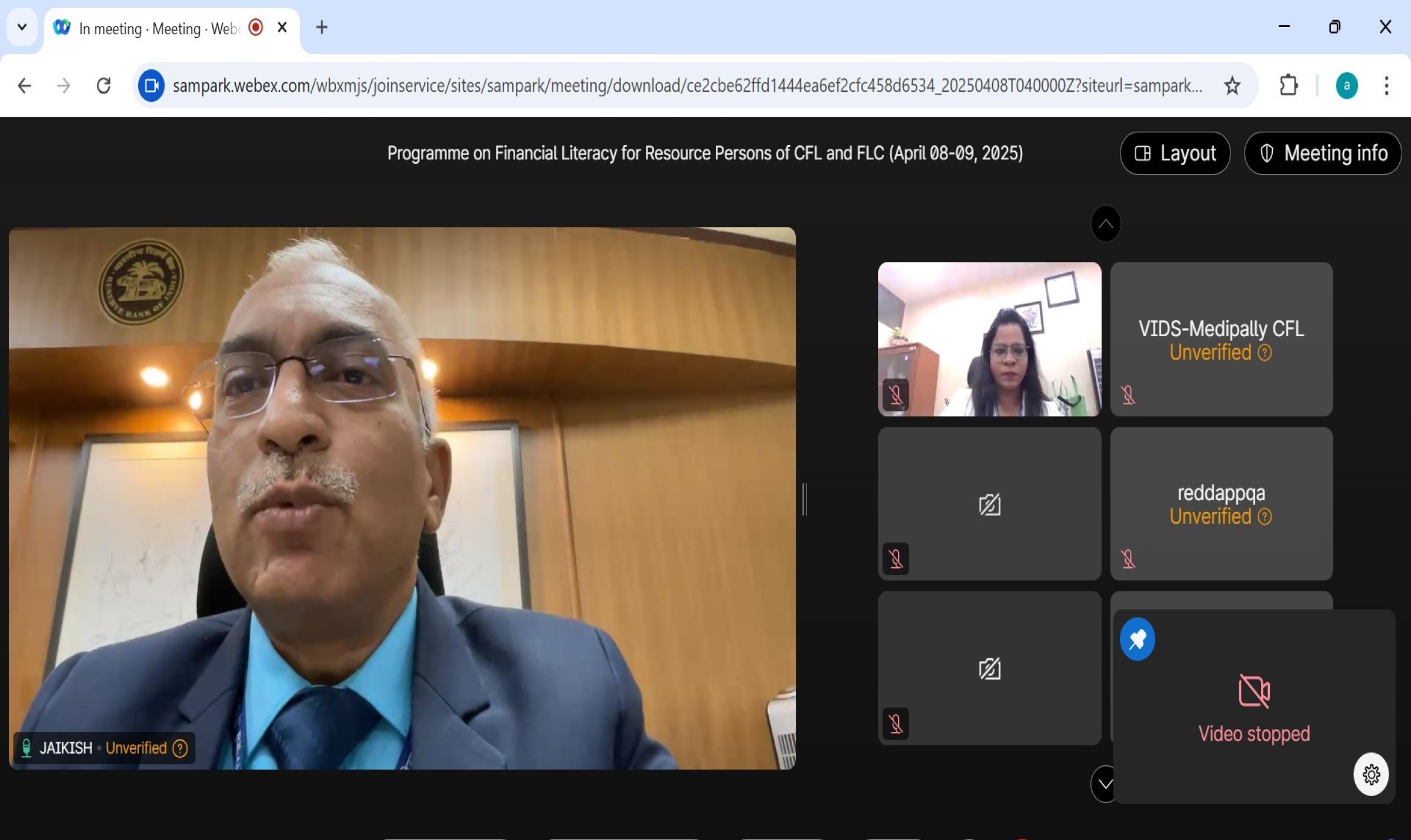The height and width of the screenshot is (840, 1411).
Task: Open the Layout options button
Action: pyautogui.click(x=1175, y=153)
